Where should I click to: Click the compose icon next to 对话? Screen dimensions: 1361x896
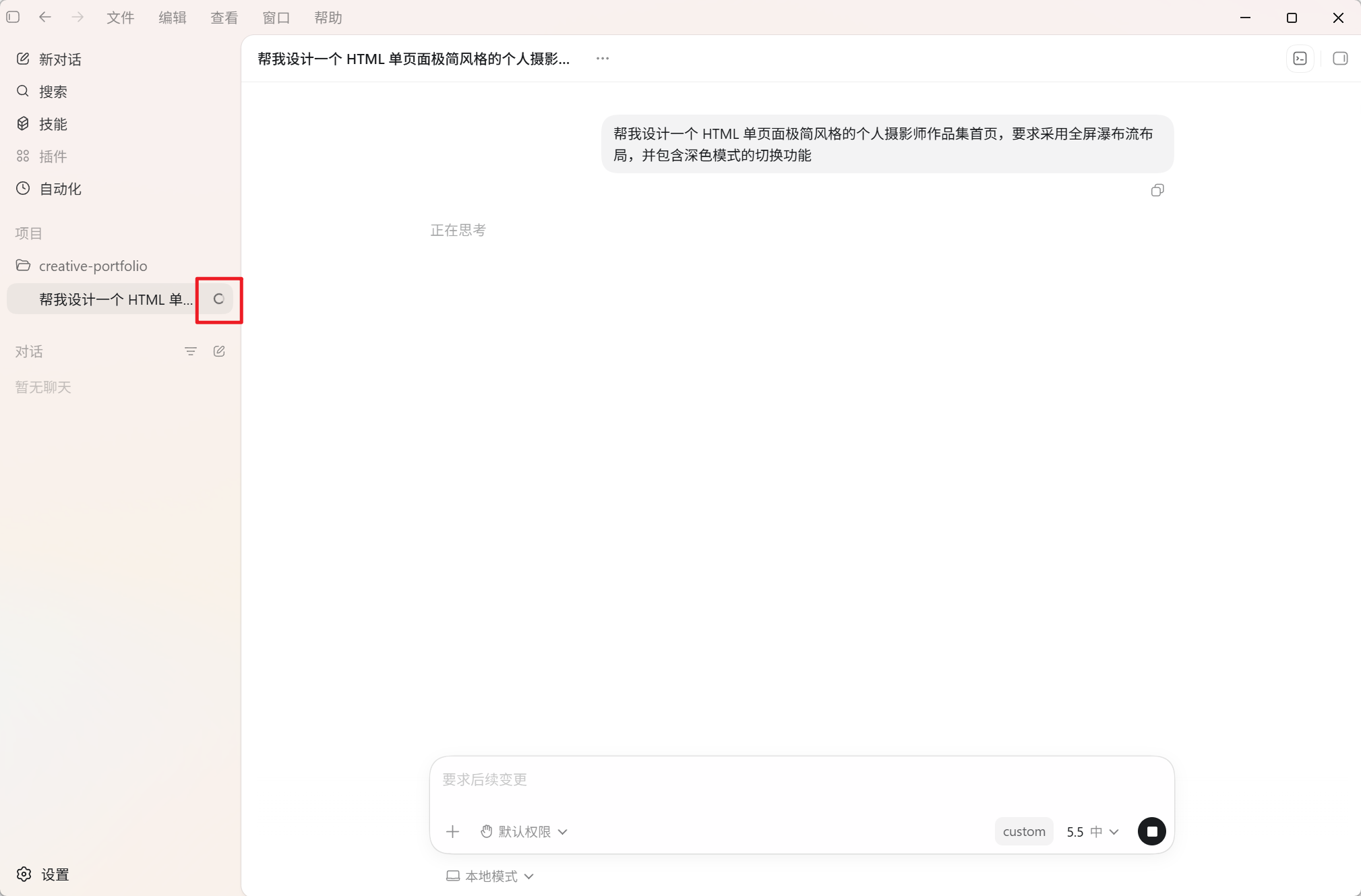pyautogui.click(x=219, y=351)
